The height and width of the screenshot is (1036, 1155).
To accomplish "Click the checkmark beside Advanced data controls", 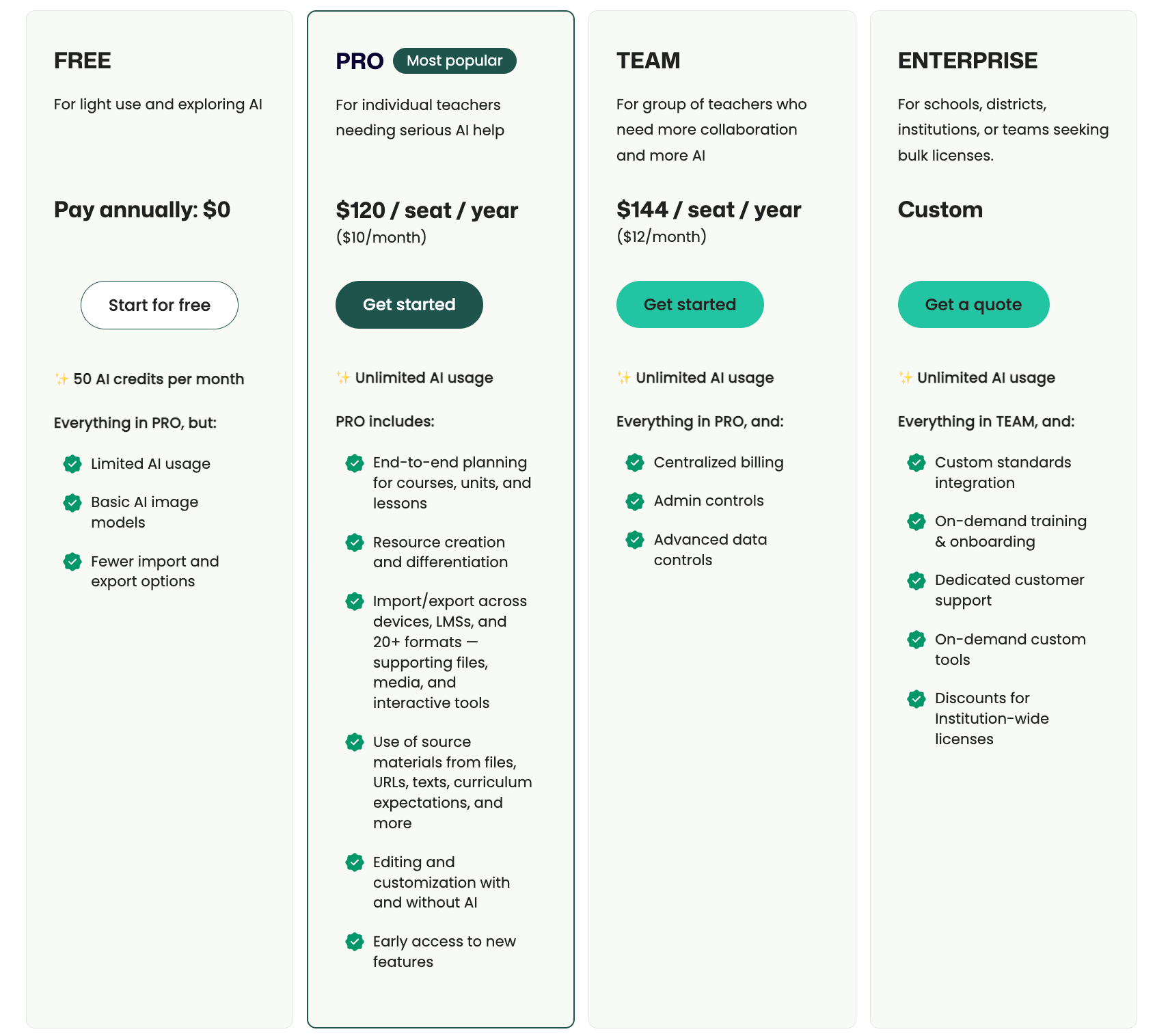I will click(x=636, y=540).
